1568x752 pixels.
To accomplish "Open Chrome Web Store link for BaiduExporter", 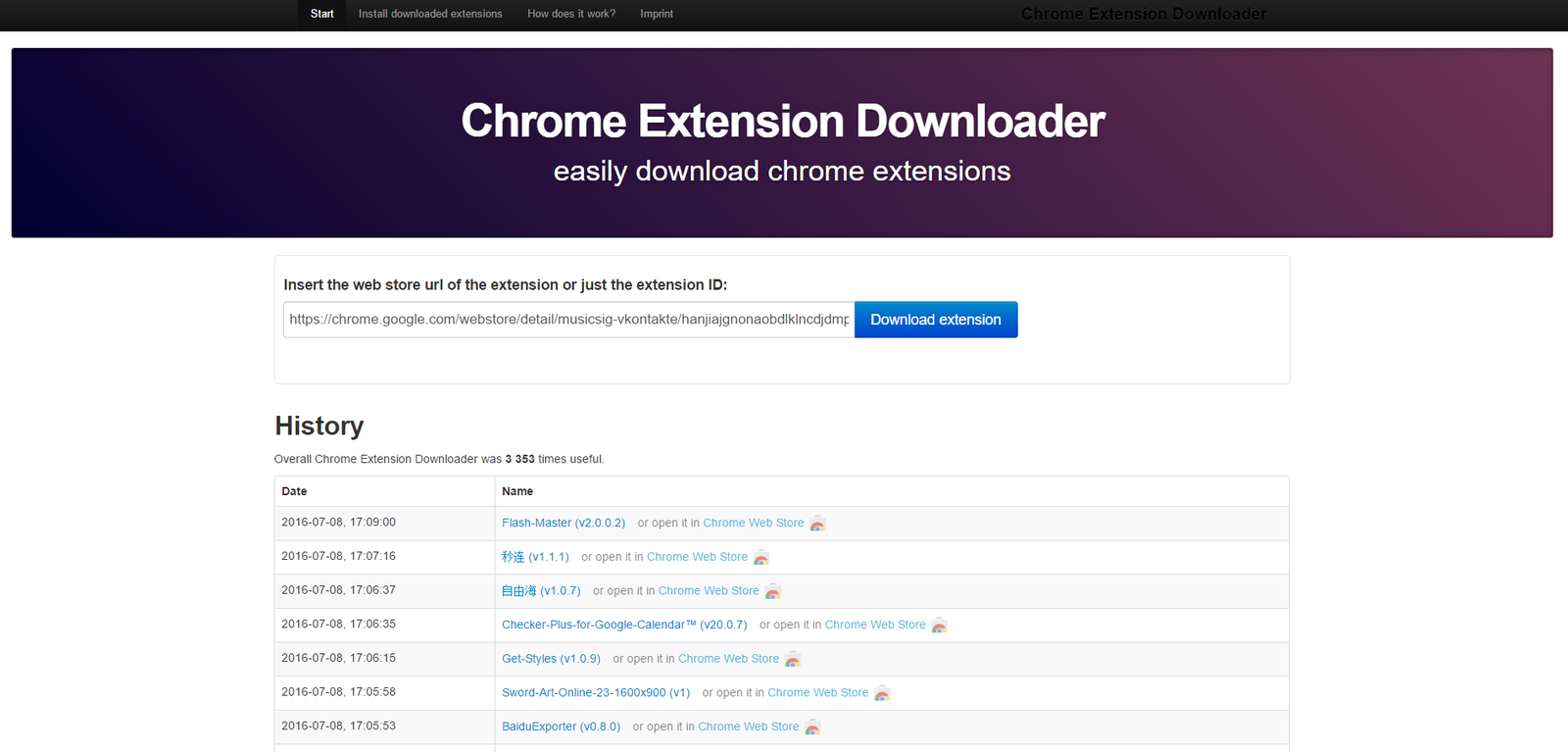I will pyautogui.click(x=748, y=727).
